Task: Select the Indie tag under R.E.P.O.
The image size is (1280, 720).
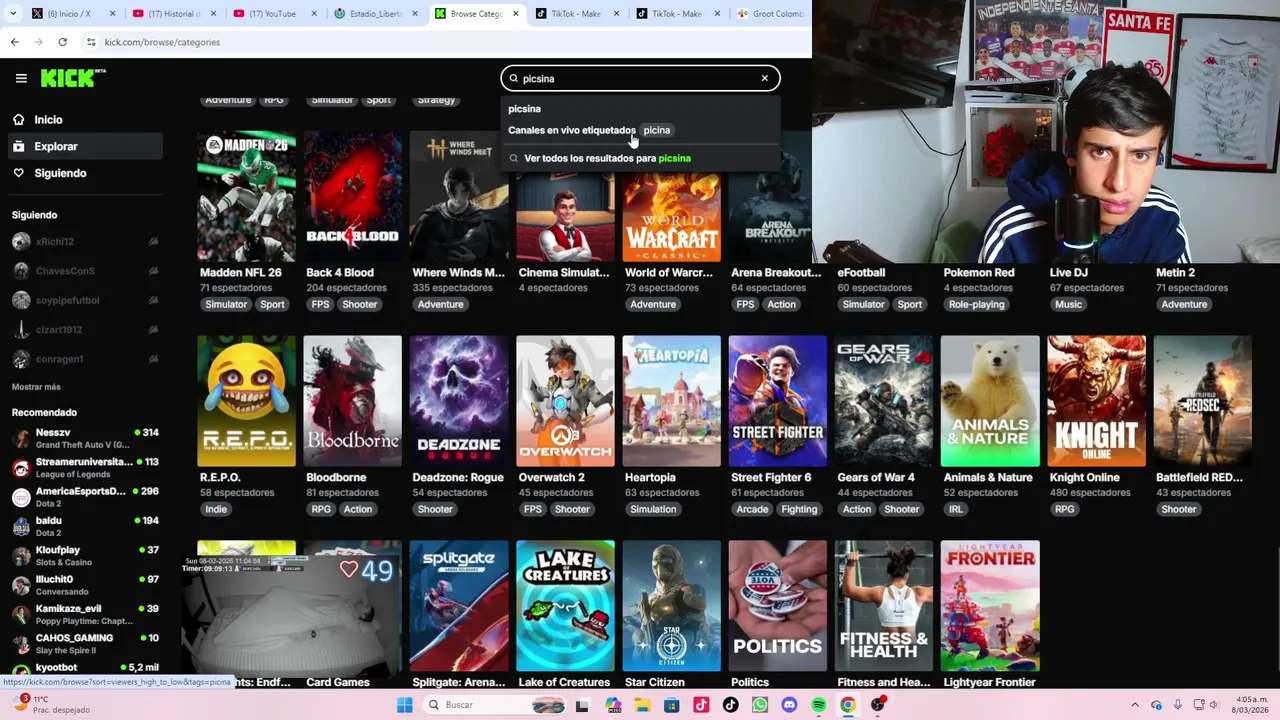Action: pos(216,509)
